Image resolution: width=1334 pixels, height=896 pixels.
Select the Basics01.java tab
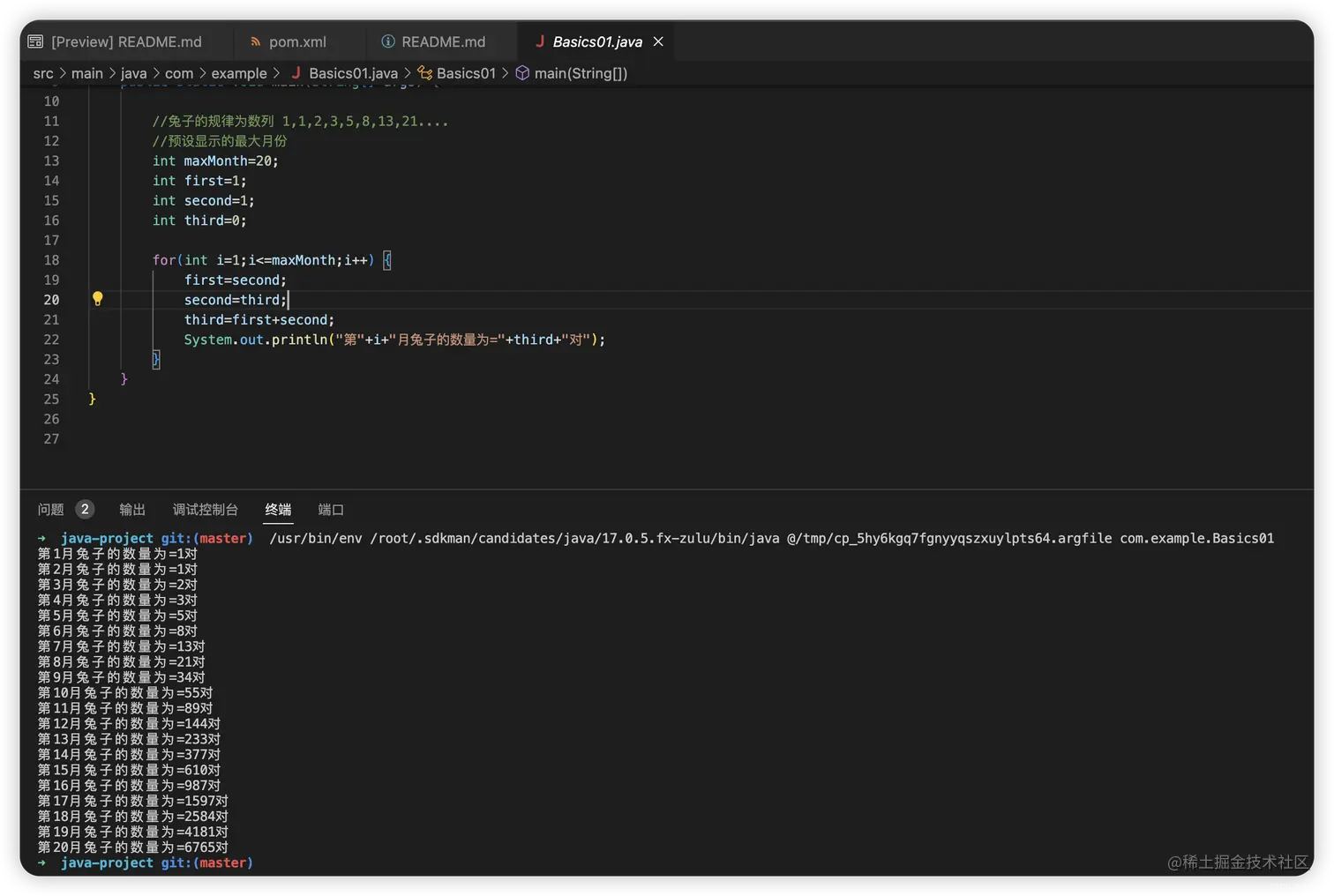[597, 41]
